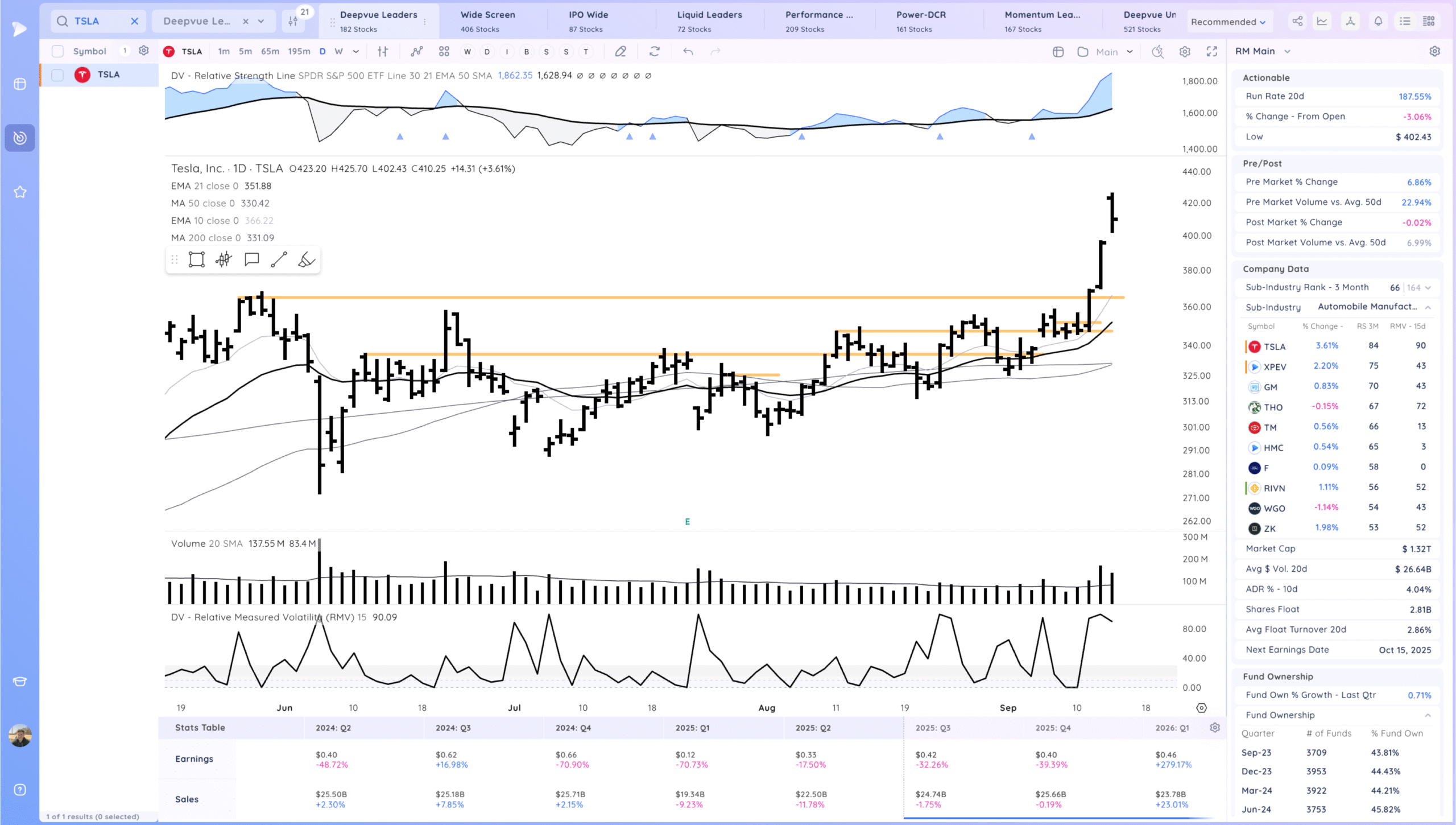
Task: Open the chart layout grid icon
Action: pyautogui.click(x=444, y=52)
